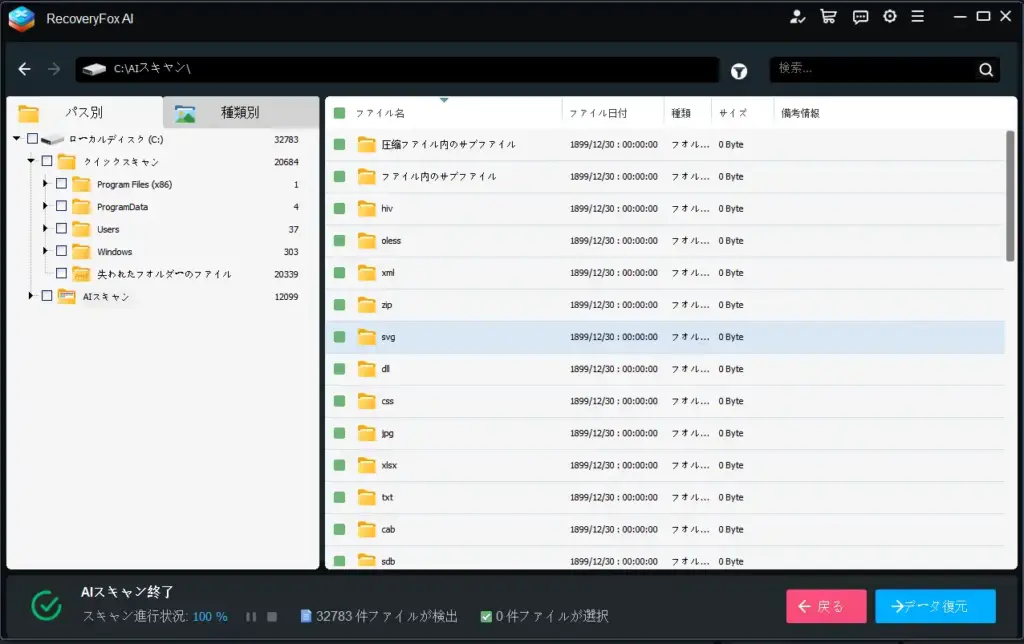Open the feedback chat icon
Viewport: 1024px width, 644px height.
coord(860,17)
